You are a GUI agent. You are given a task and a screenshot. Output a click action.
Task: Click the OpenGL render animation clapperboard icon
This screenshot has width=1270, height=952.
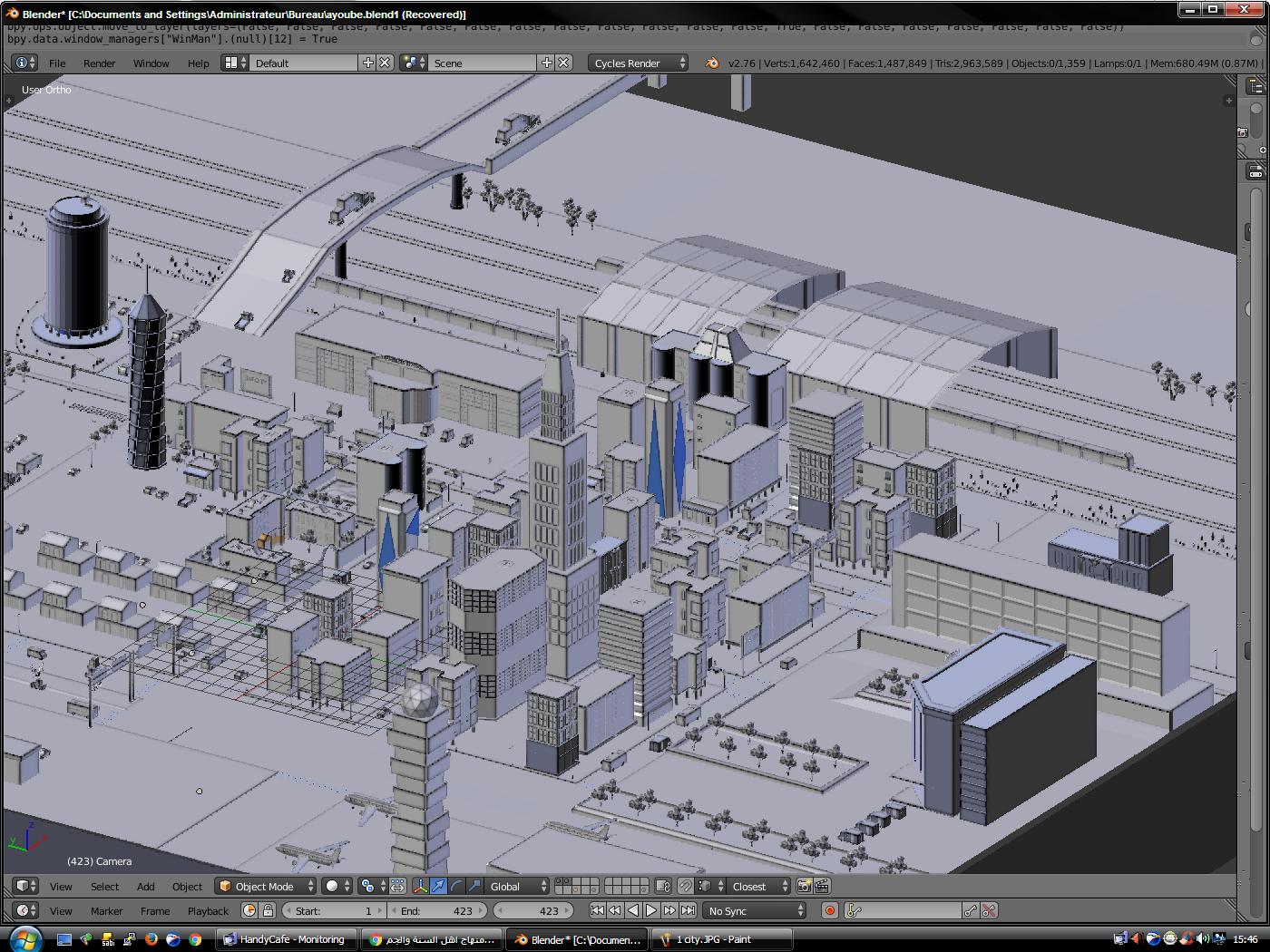pos(822,886)
